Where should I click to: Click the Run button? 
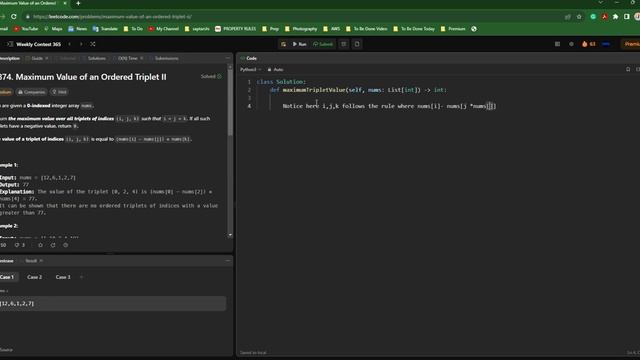click(x=299, y=44)
